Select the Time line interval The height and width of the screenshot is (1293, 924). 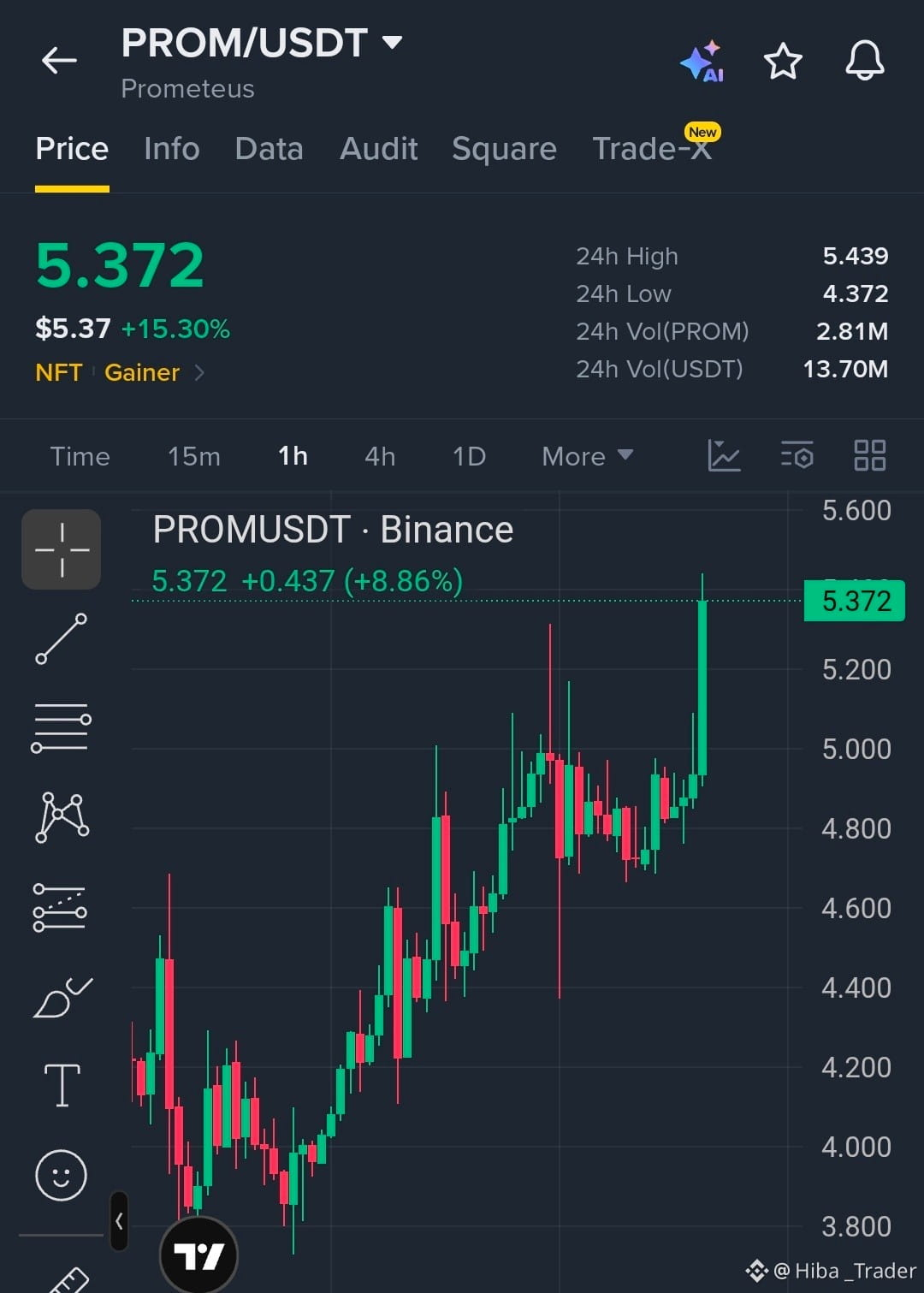pyautogui.click(x=80, y=456)
